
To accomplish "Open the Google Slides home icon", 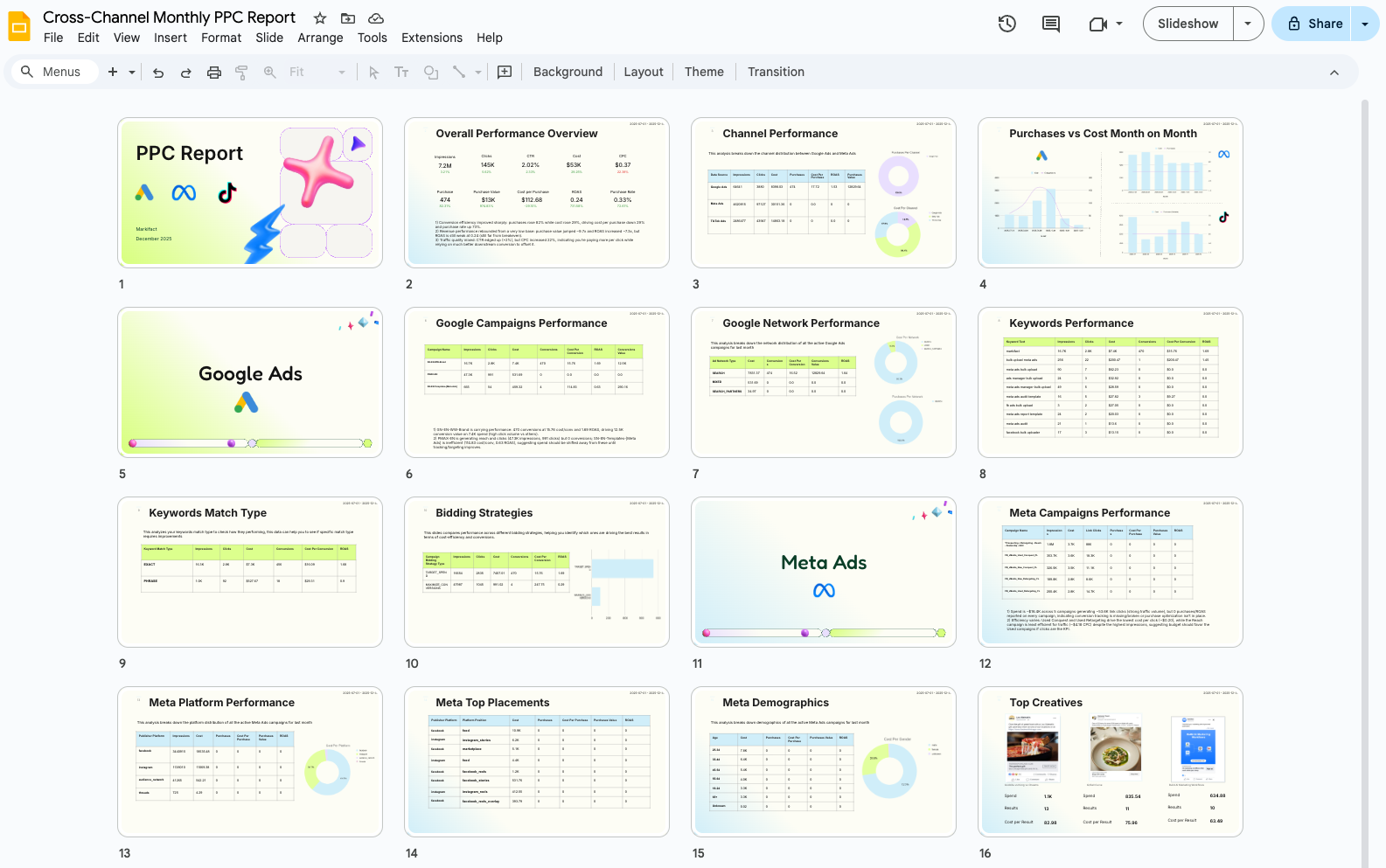I will [x=19, y=26].
